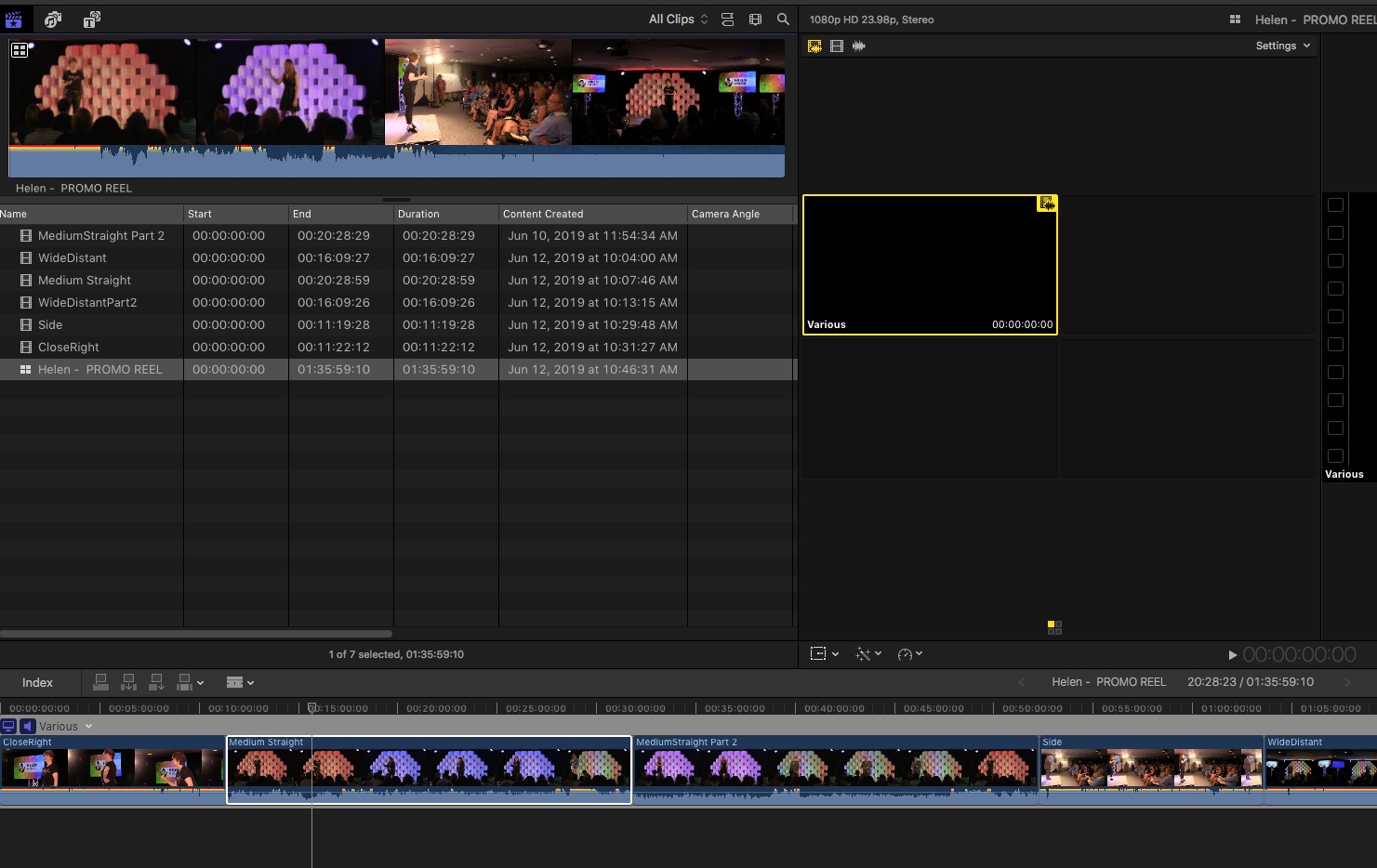
Task: Sort the list by Content Created column
Action: pyautogui.click(x=543, y=214)
